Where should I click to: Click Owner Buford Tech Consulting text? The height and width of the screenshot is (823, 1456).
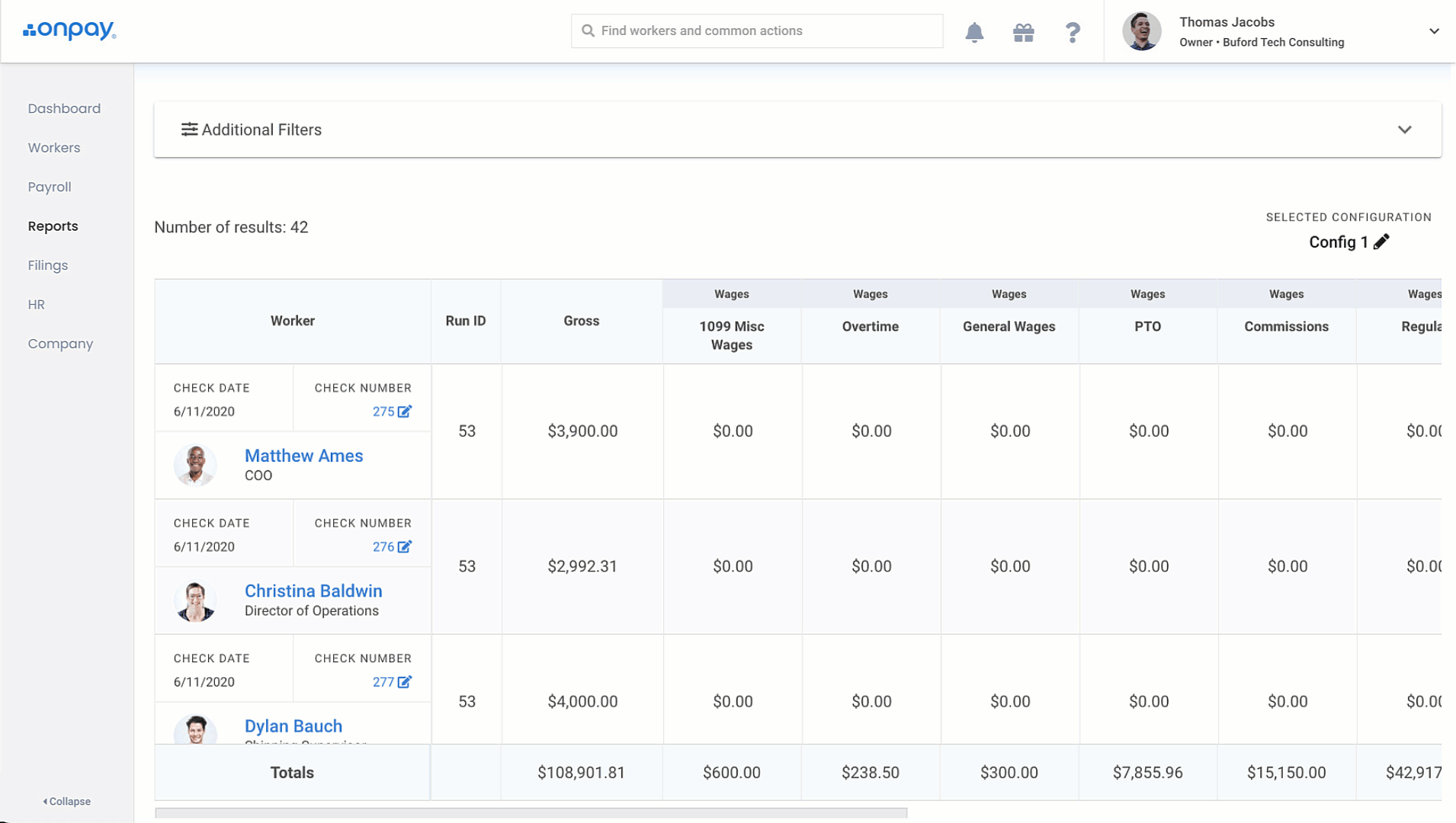point(1262,43)
